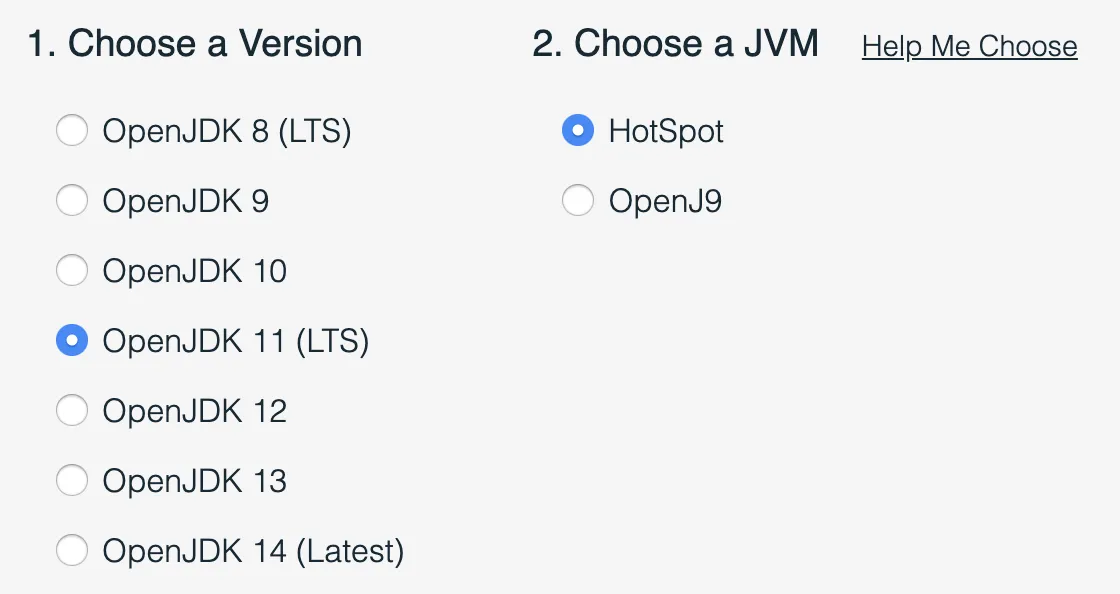Click the "OpenJDK 10" label text

click(195, 271)
